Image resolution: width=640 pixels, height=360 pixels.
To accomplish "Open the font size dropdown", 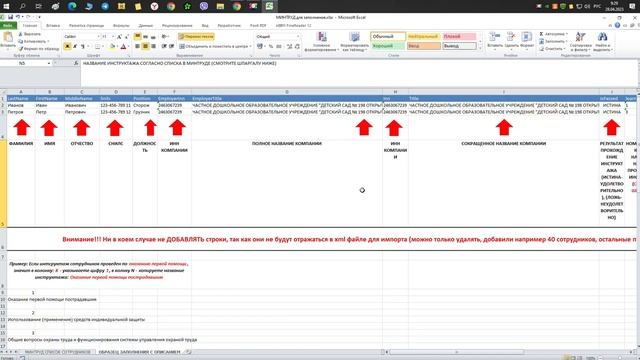I will click(x=113, y=36).
